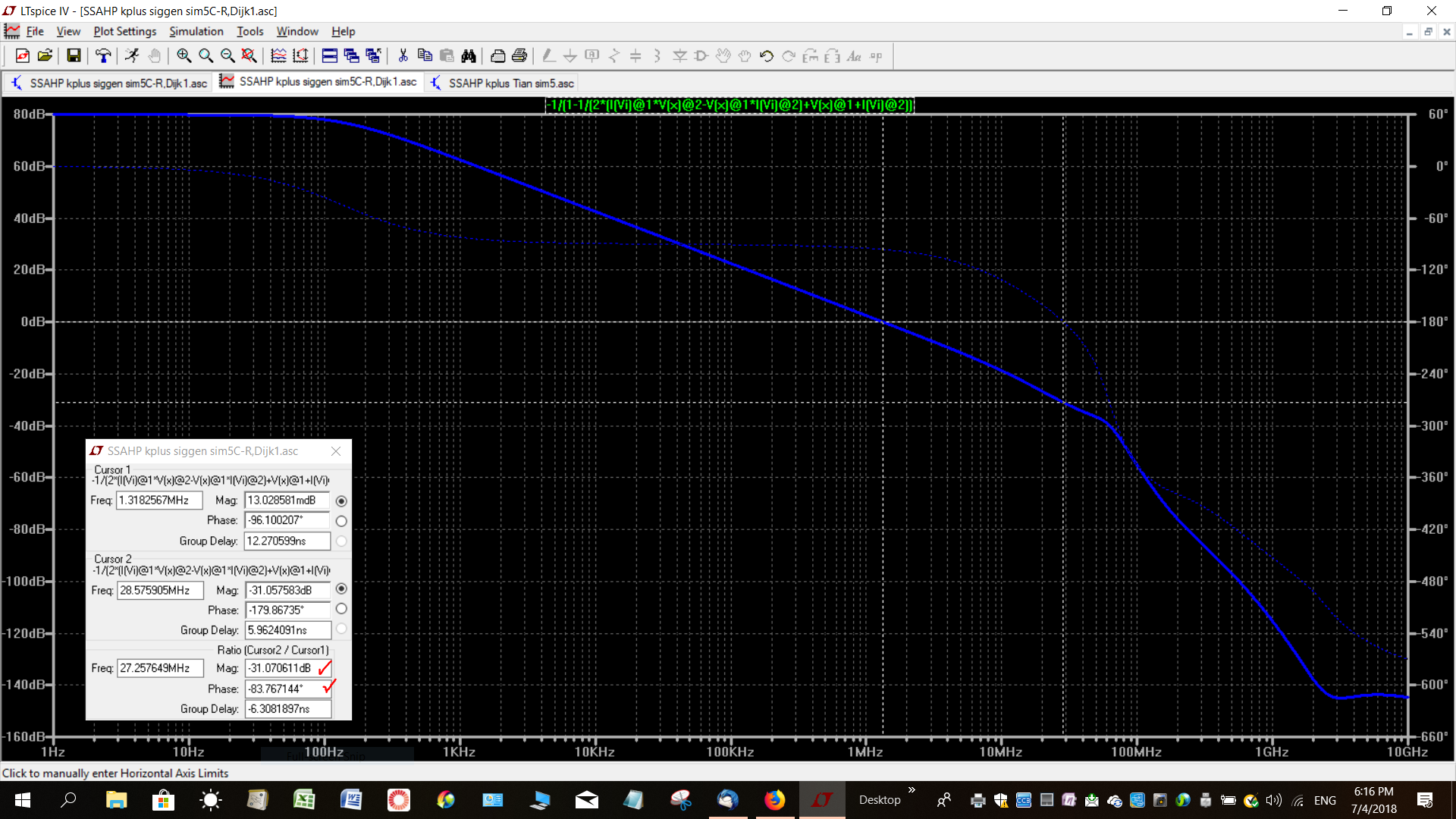Click the Place Ground toolbar icon
Viewport: 1456px width, 819px height.
[570, 55]
